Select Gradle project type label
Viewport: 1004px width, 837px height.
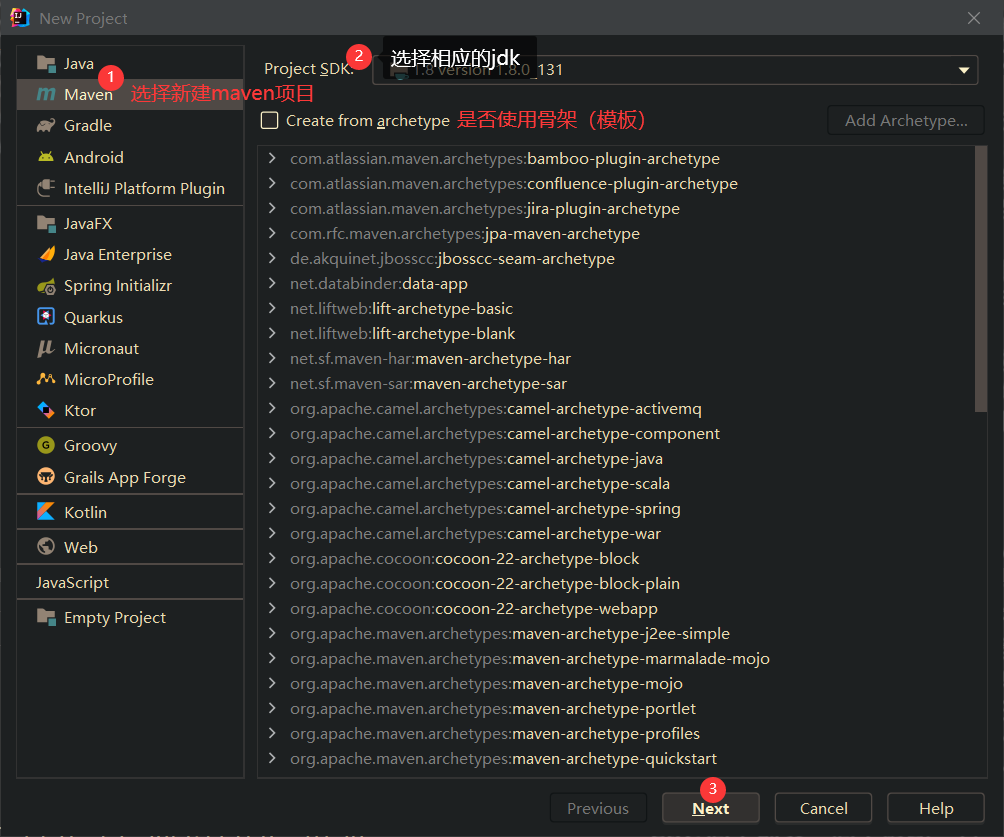coord(88,126)
